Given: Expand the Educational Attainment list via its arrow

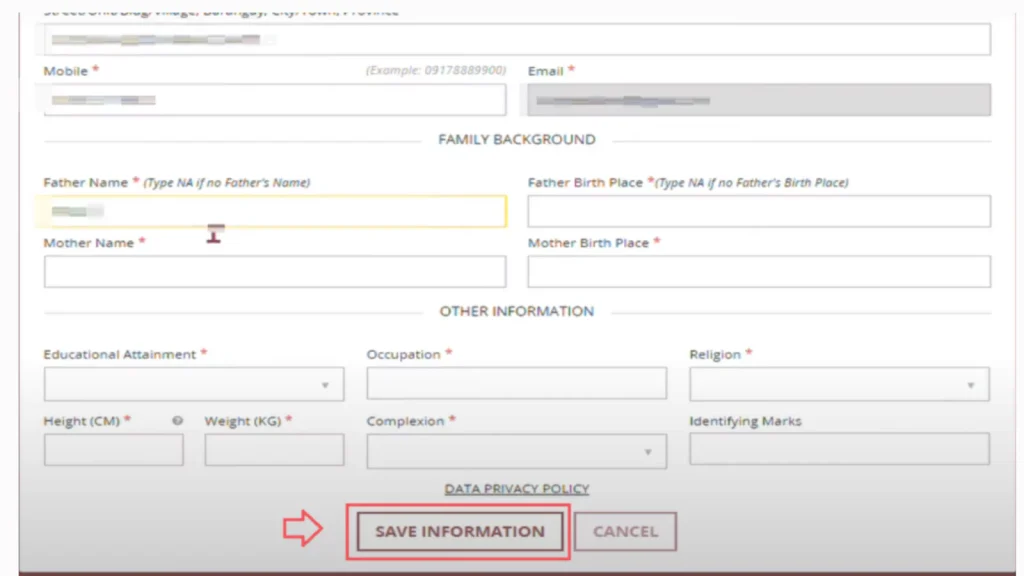Looking at the screenshot, I should (325, 384).
